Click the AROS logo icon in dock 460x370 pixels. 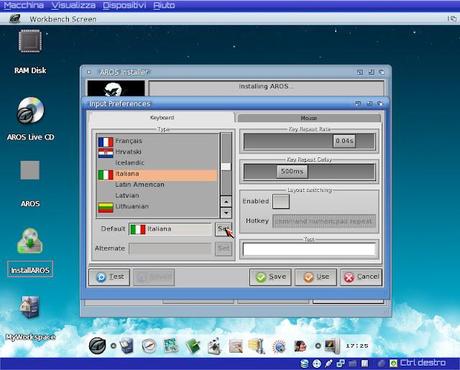coord(98,346)
